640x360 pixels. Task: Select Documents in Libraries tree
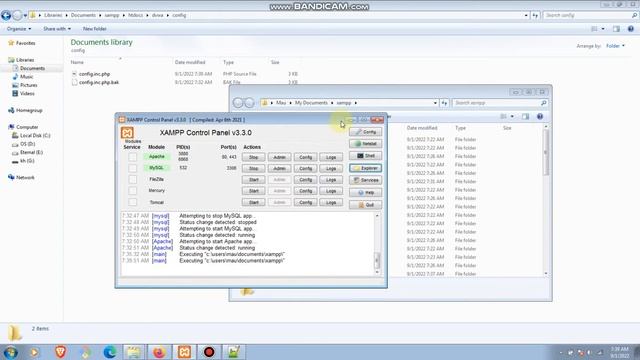click(x=29, y=68)
